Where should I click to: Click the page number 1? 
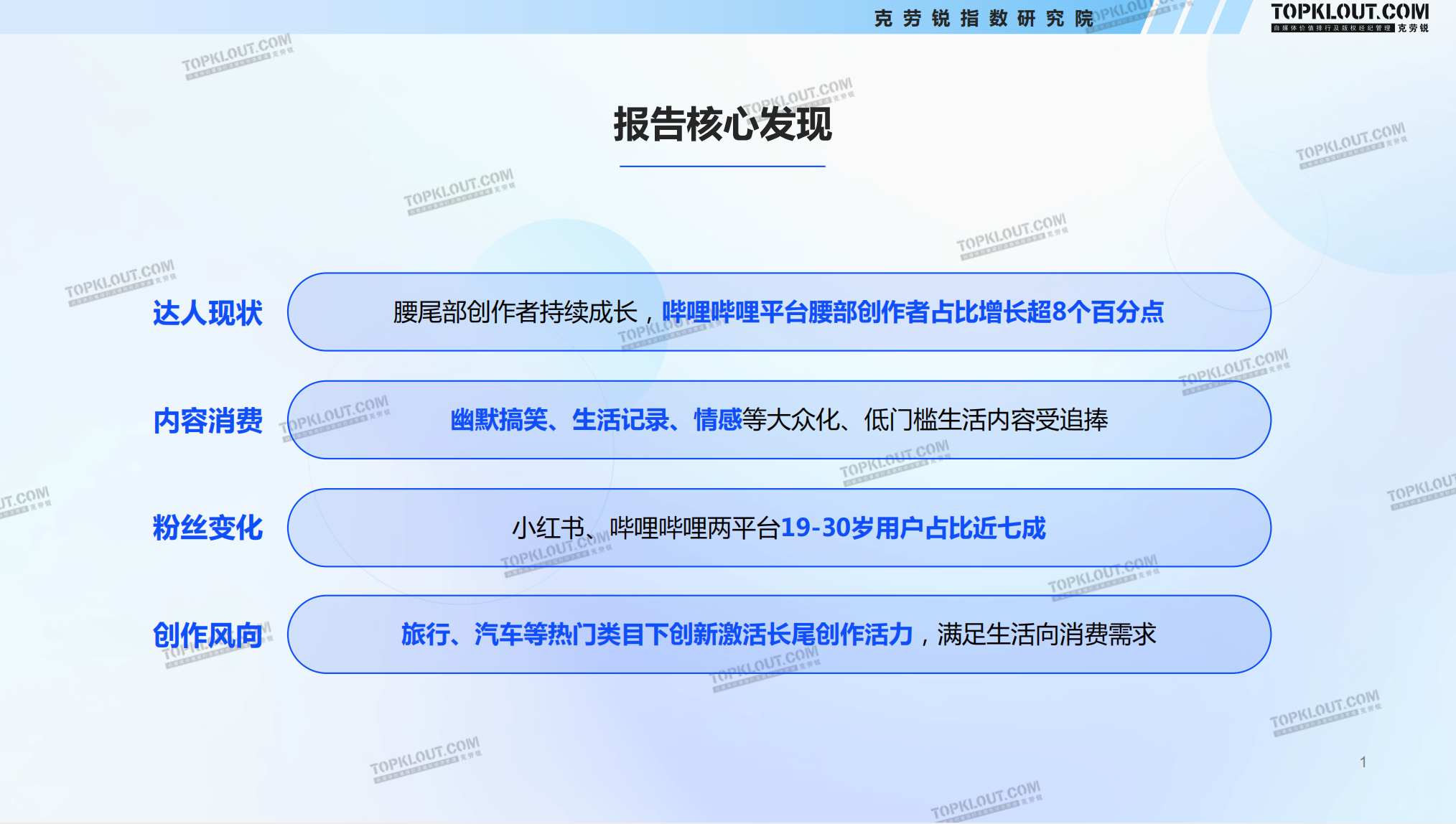1363,762
